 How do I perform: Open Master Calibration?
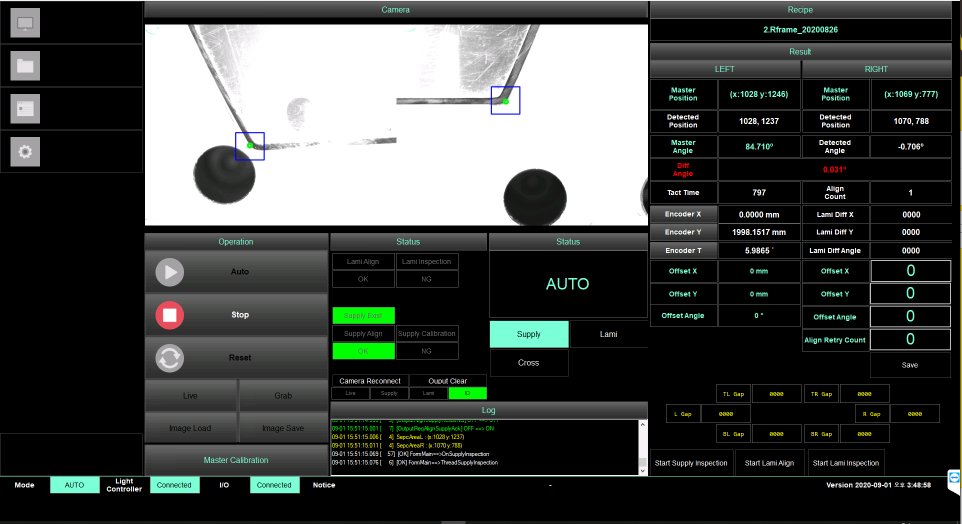point(236,460)
